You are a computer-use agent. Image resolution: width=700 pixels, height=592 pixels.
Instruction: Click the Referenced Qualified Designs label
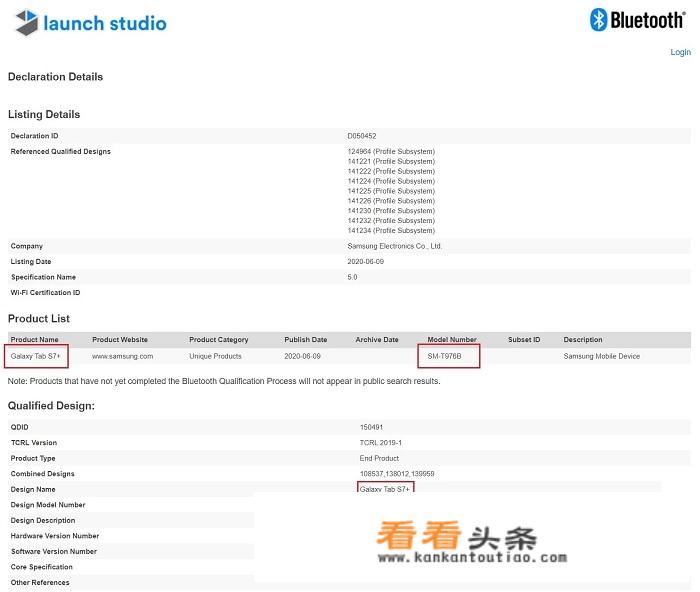(x=60, y=151)
